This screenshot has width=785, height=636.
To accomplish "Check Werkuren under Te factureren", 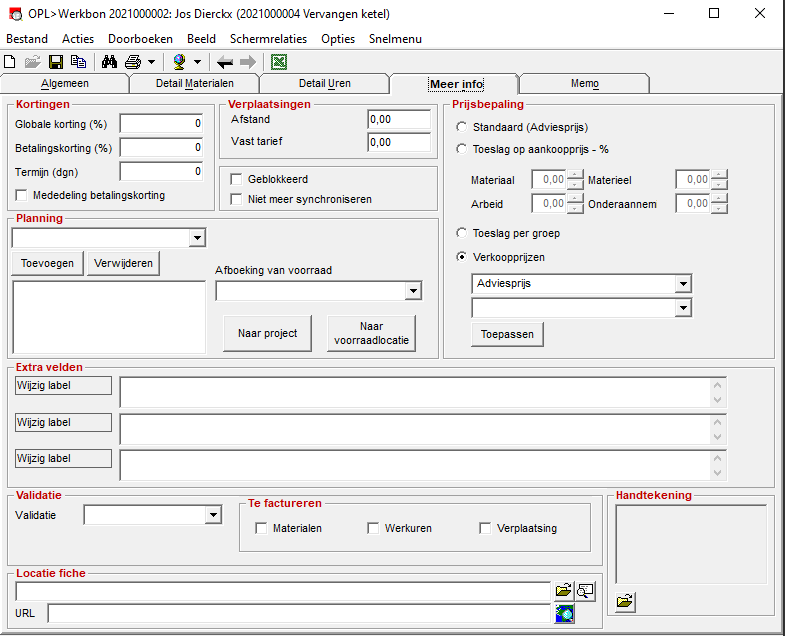I will (x=373, y=528).
